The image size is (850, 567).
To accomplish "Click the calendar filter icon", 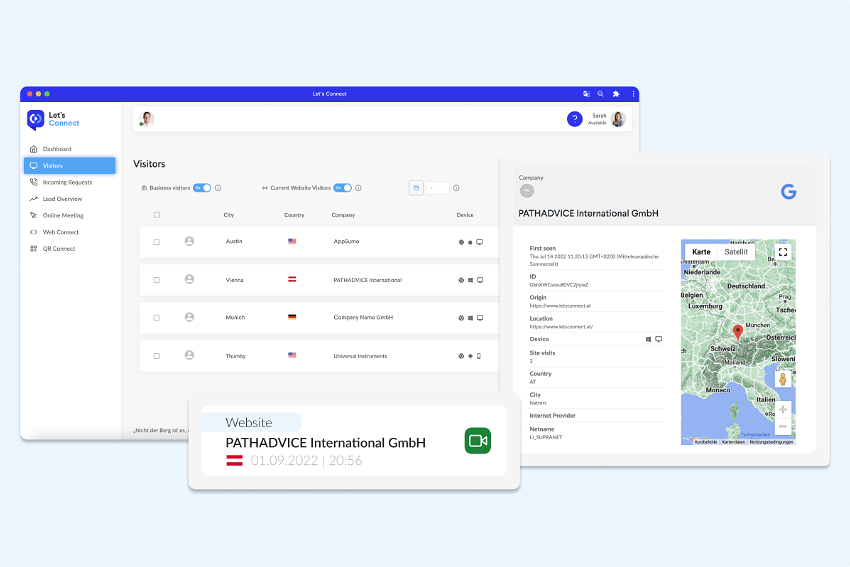I will tap(417, 188).
